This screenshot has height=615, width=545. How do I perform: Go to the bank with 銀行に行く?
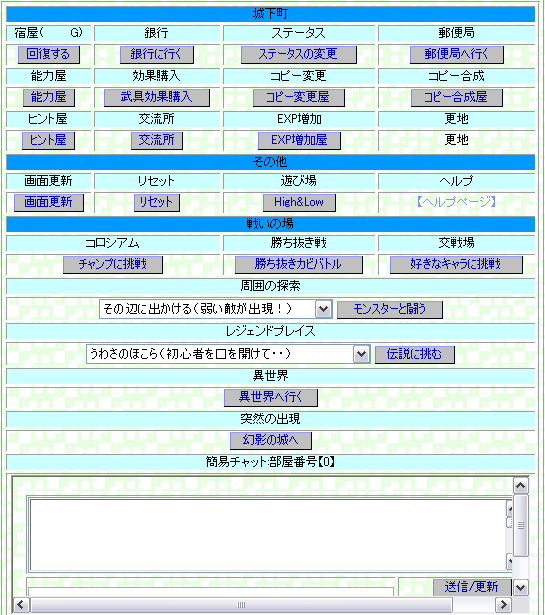tap(156, 54)
